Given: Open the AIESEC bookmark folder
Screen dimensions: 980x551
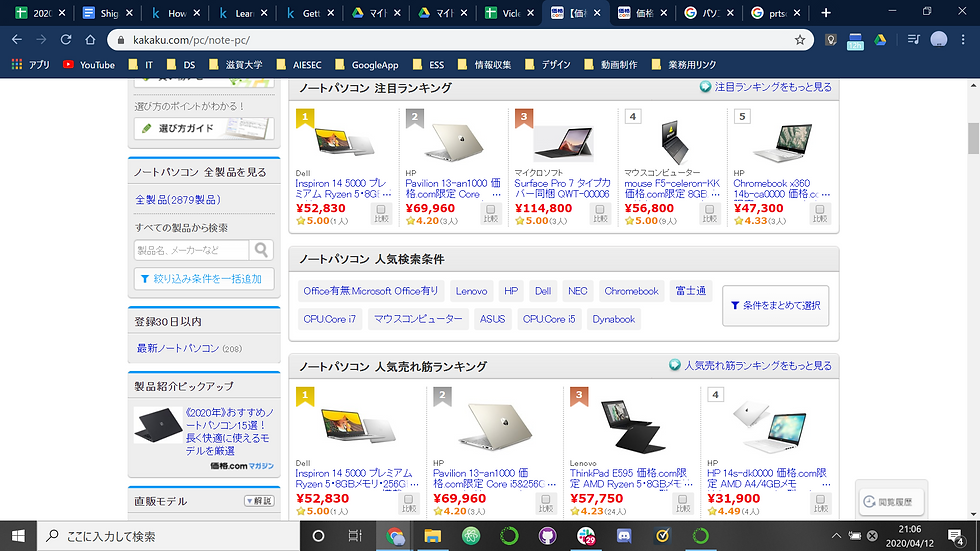Looking at the screenshot, I should 299,64.
